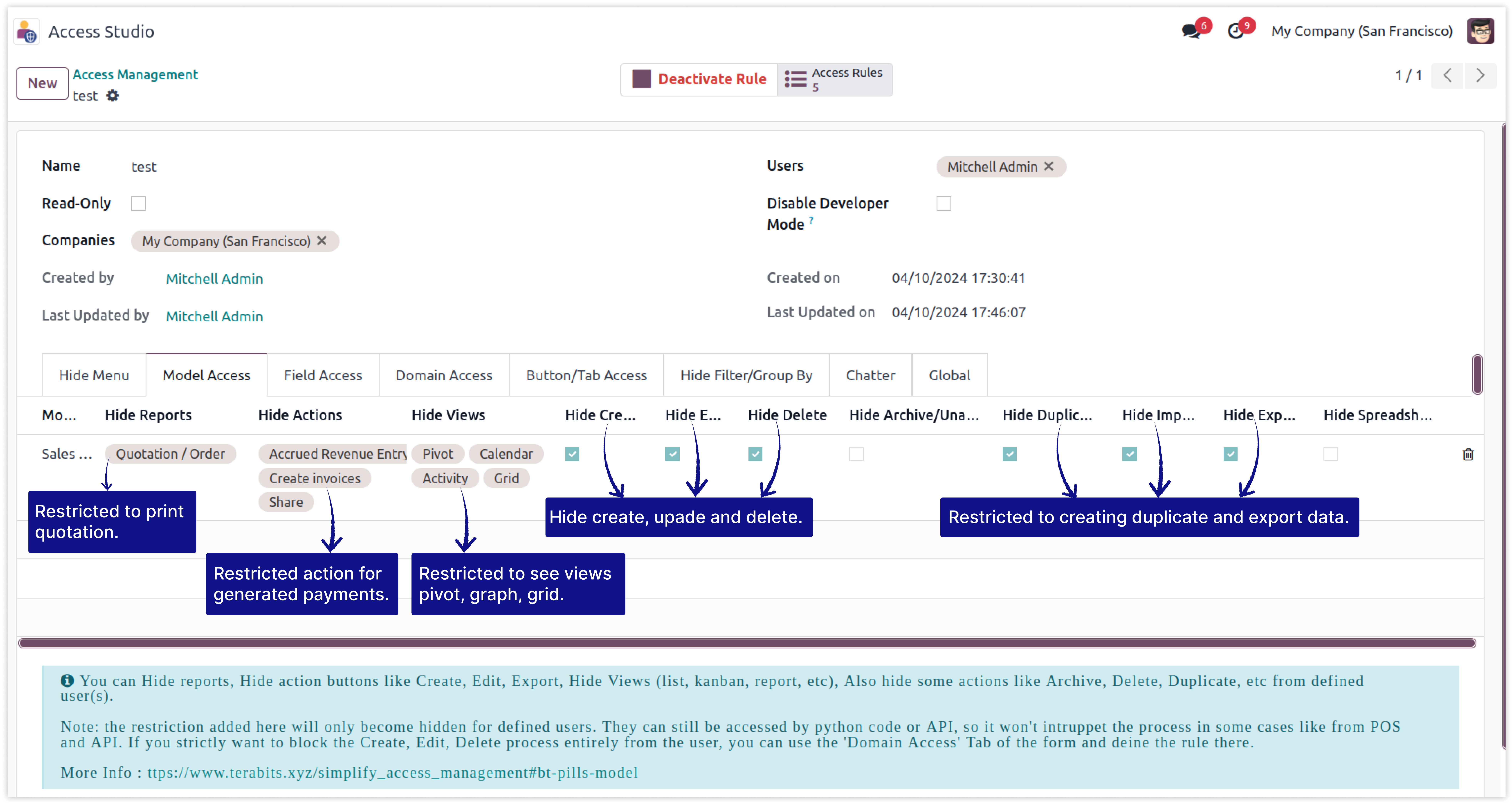
Task: Uncheck Hide Import for Sales row
Action: (x=1129, y=454)
